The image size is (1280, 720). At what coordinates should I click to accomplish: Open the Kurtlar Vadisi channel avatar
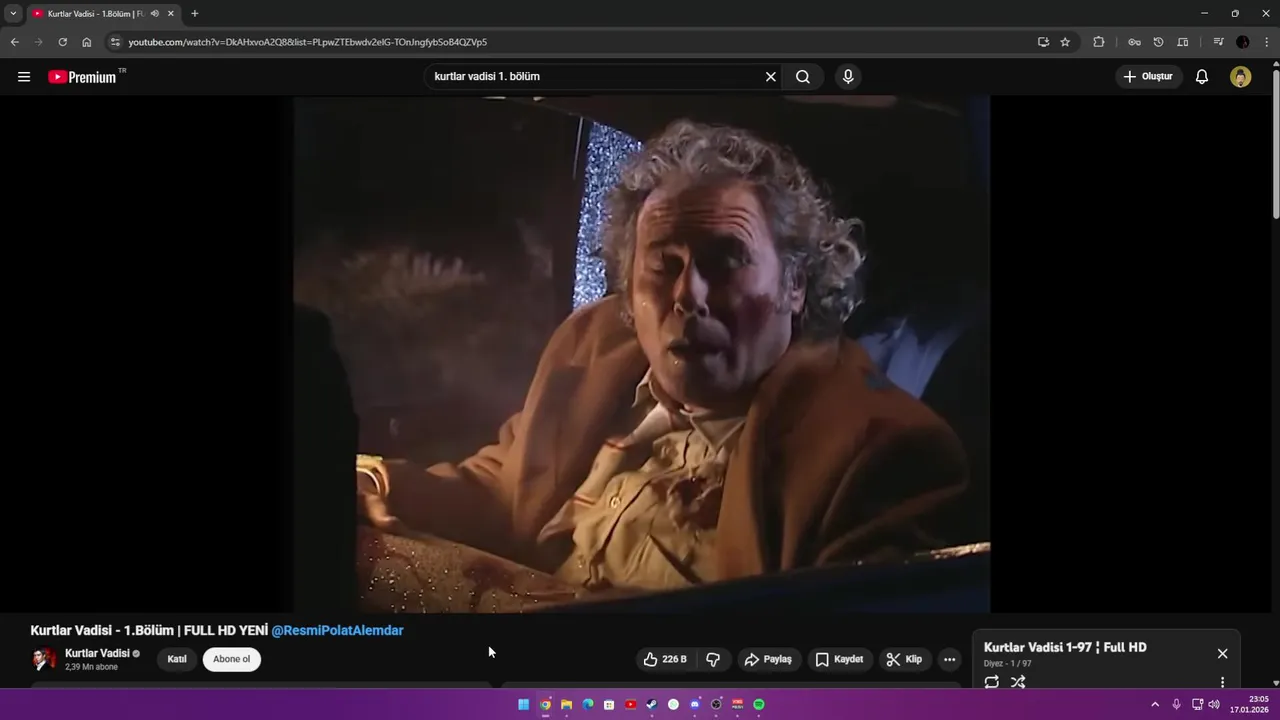45,659
